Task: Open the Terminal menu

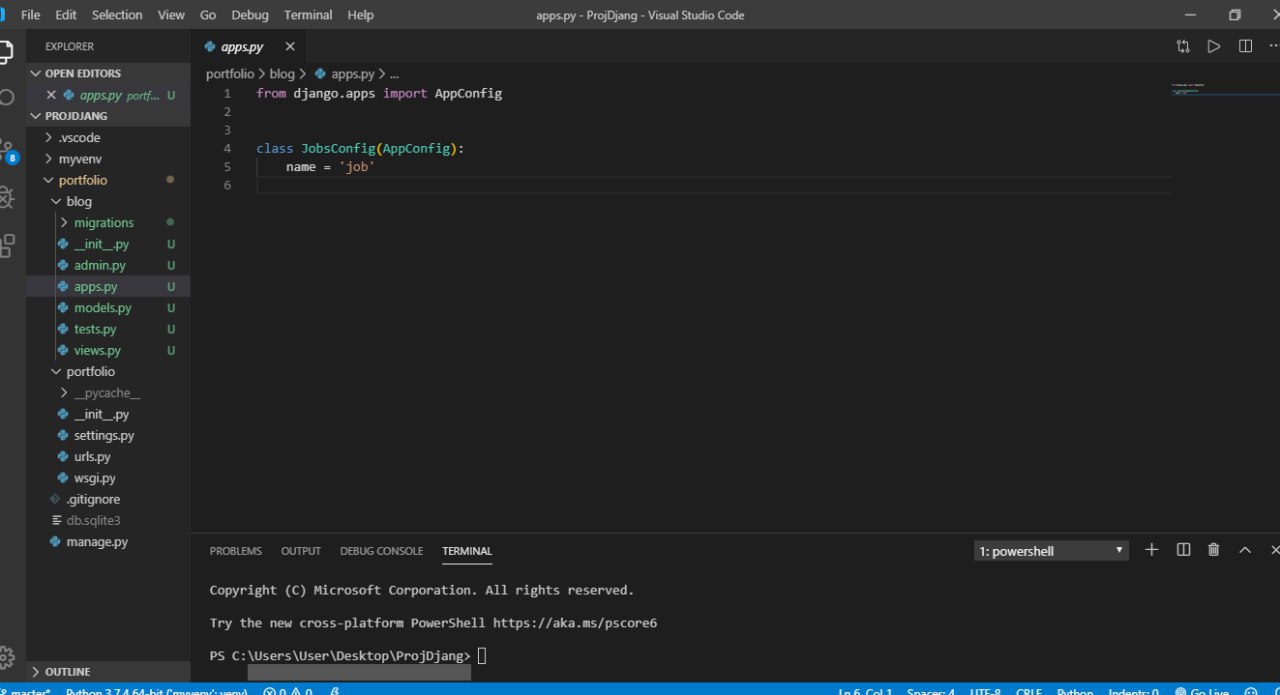Action: pyautogui.click(x=308, y=15)
